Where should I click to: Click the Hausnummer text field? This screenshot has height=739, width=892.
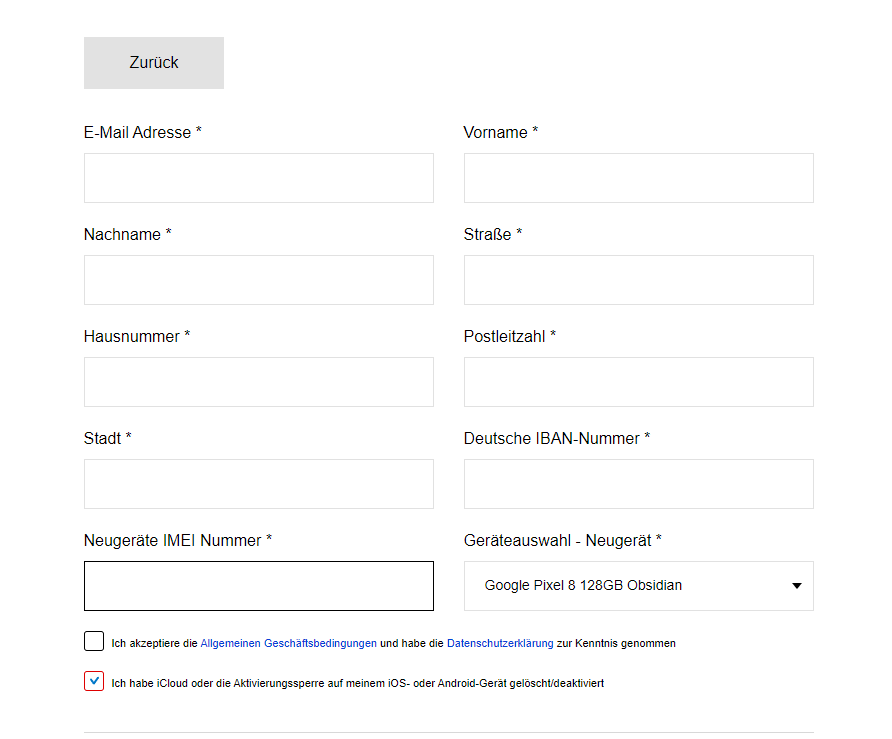pyautogui.click(x=259, y=382)
